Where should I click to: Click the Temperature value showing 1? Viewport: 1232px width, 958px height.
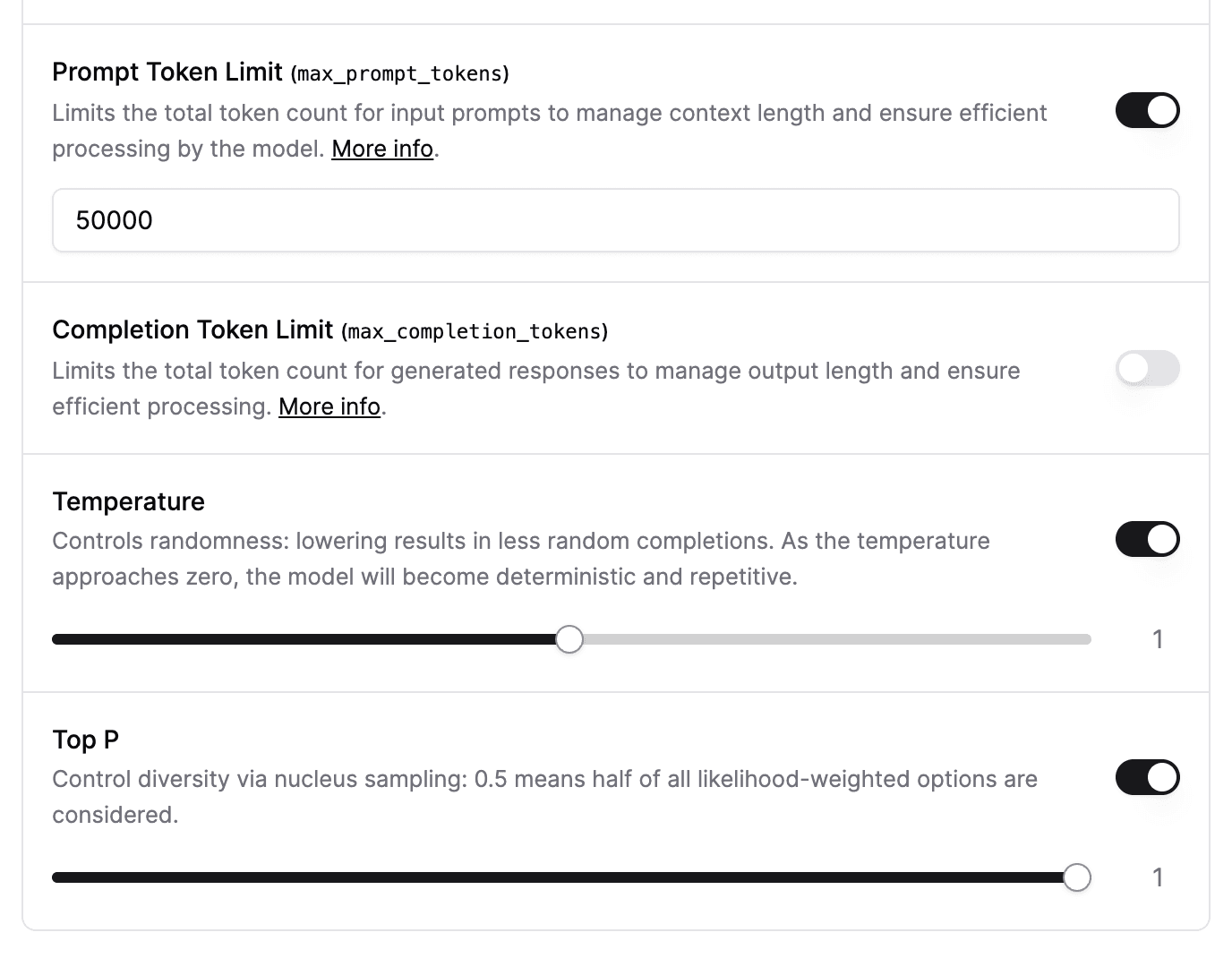click(x=1158, y=638)
